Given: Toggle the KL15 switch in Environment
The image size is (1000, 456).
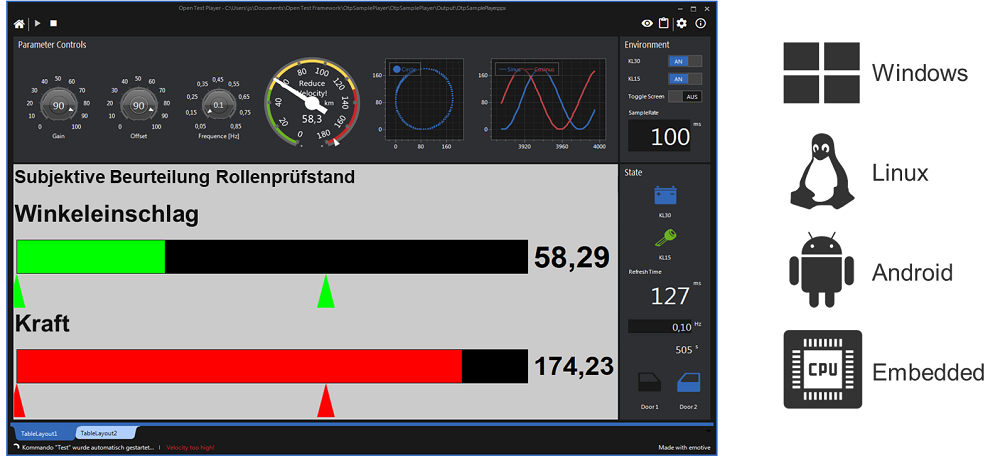Looking at the screenshot, I should click(x=685, y=78).
